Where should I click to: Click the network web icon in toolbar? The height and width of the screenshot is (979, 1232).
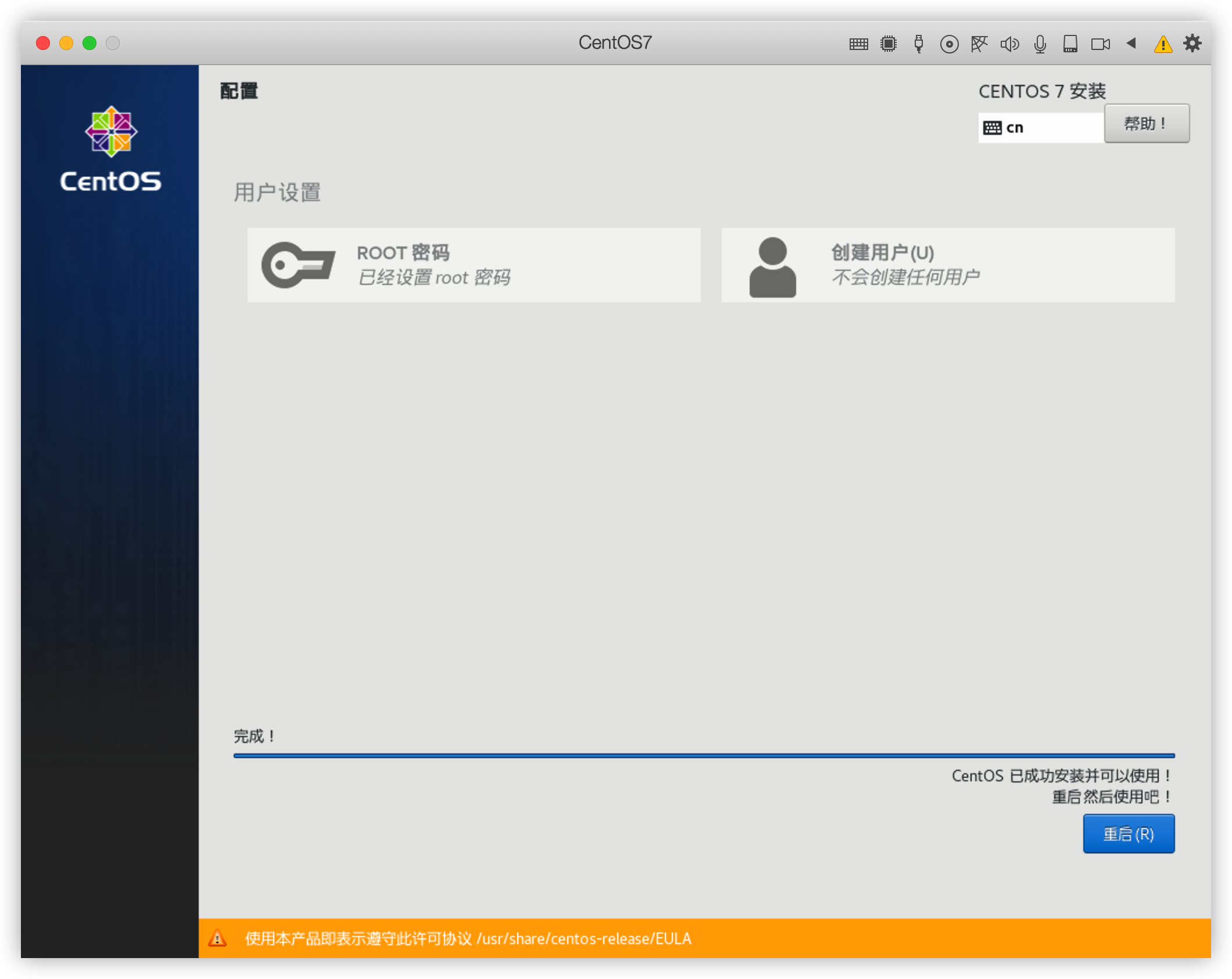pos(979,44)
